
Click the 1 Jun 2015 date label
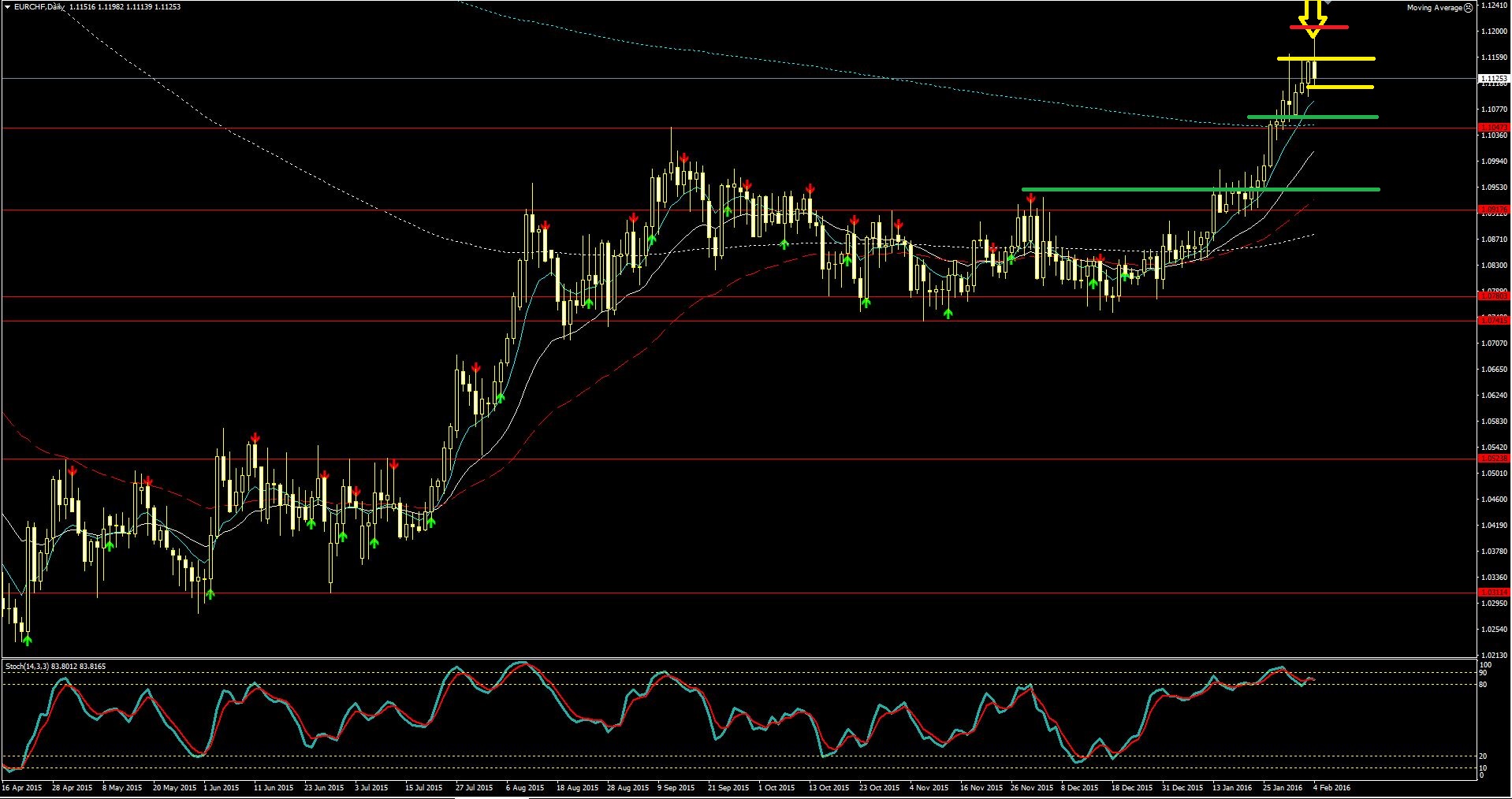(221, 788)
